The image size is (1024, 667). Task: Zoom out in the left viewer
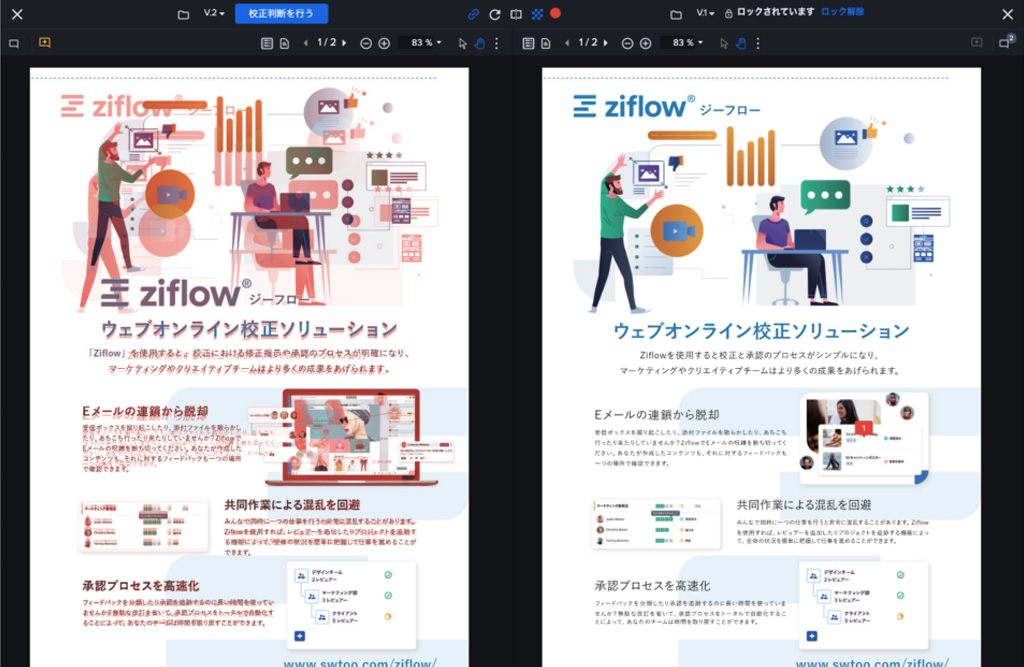(366, 44)
